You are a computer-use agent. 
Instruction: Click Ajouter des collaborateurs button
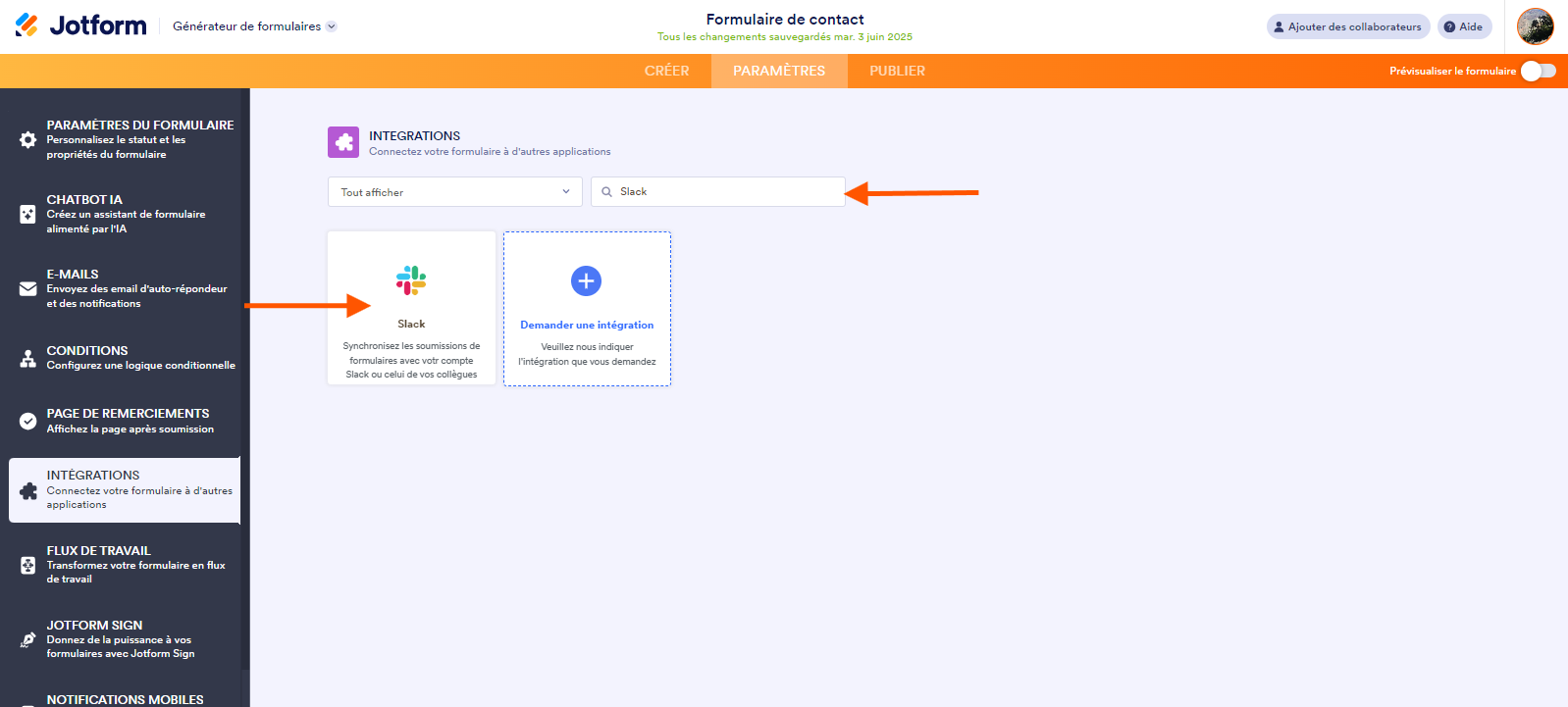coord(1348,26)
